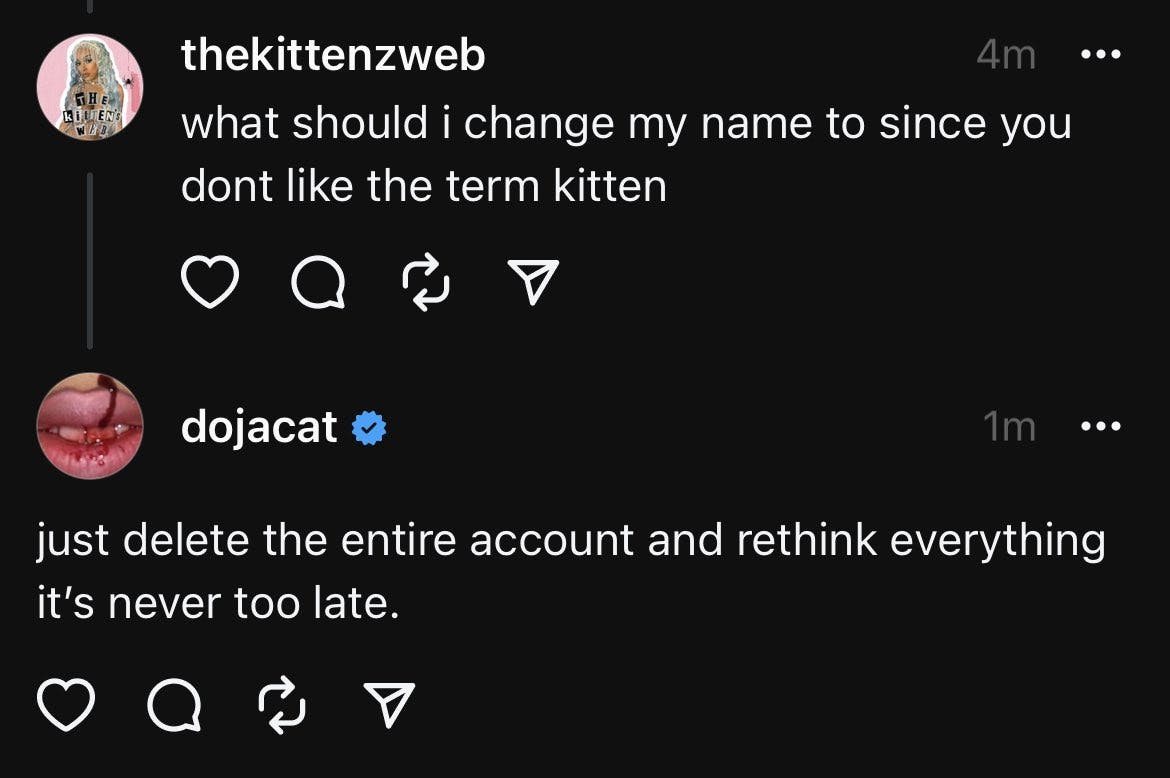This screenshot has width=1170, height=778.
Task: Click dojacat's blue verified badge
Action: click(370, 428)
